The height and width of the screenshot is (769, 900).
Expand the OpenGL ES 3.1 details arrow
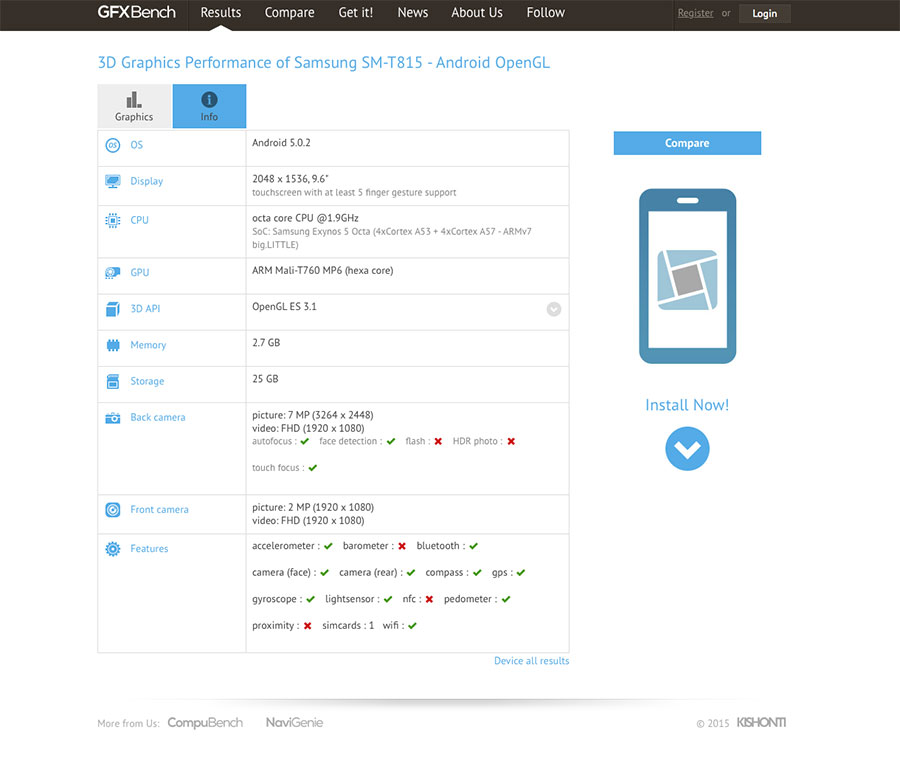coord(554,309)
